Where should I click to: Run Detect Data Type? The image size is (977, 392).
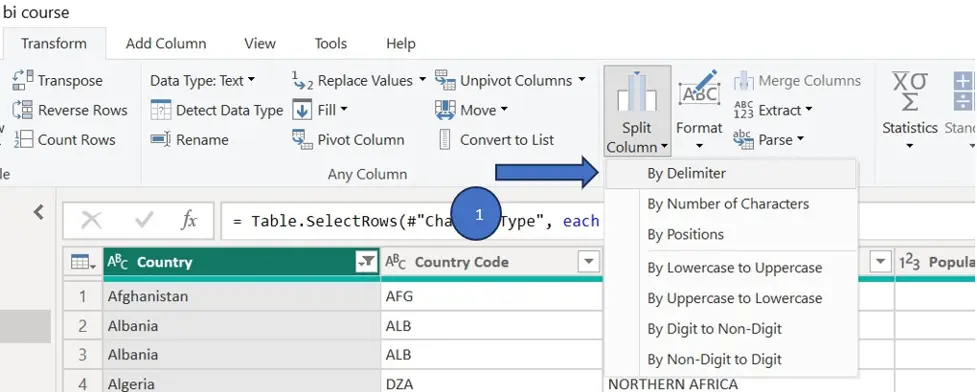coord(217,110)
